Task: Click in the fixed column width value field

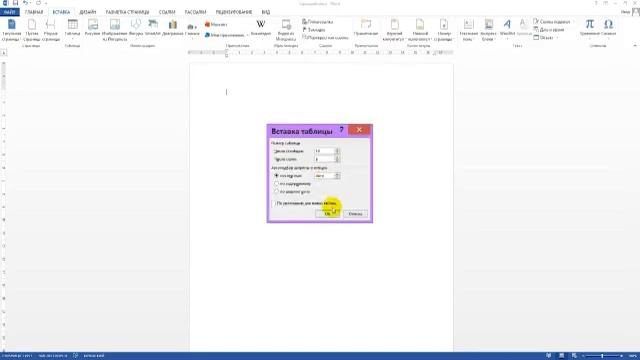Action: [x=324, y=176]
